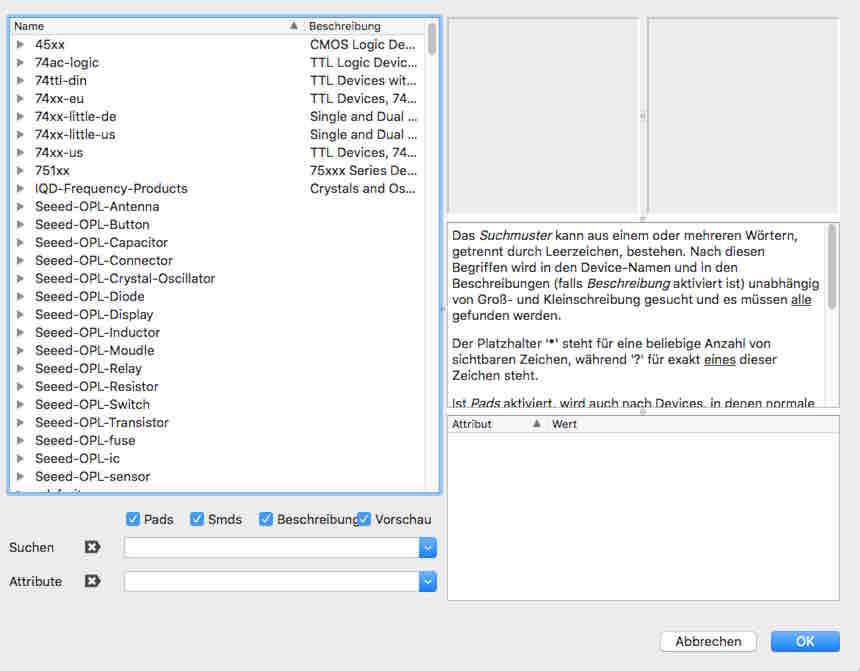Viewport: 860px width, 671px height.
Task: Focus the Suchen input field
Action: pos(271,548)
